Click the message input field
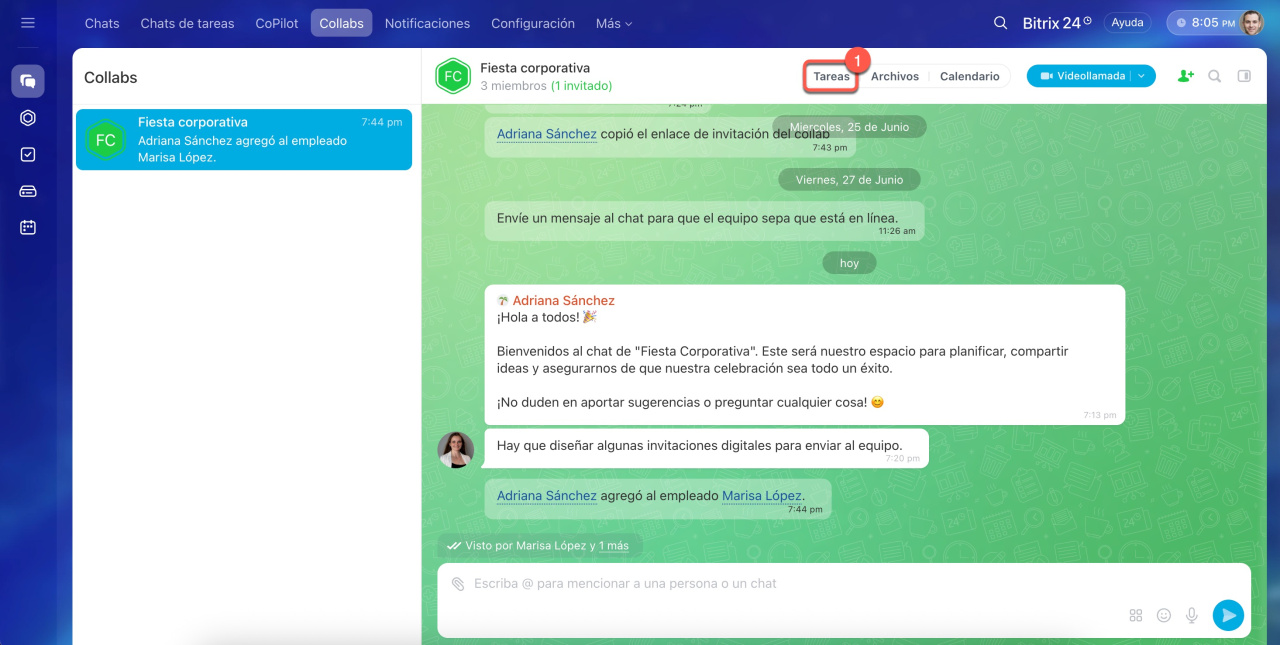The height and width of the screenshot is (645, 1280). point(780,584)
